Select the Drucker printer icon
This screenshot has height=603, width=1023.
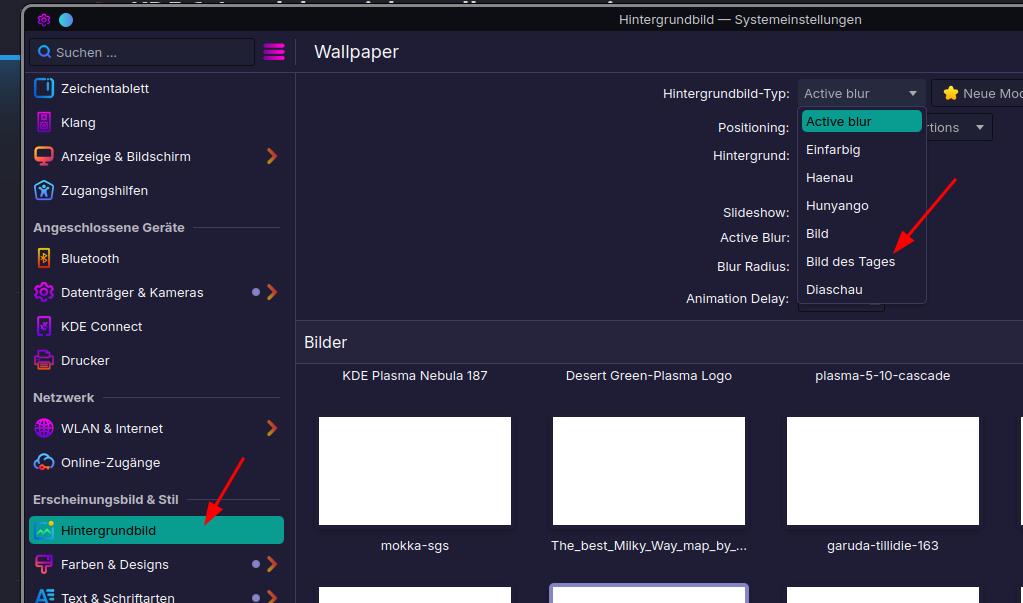click(44, 360)
